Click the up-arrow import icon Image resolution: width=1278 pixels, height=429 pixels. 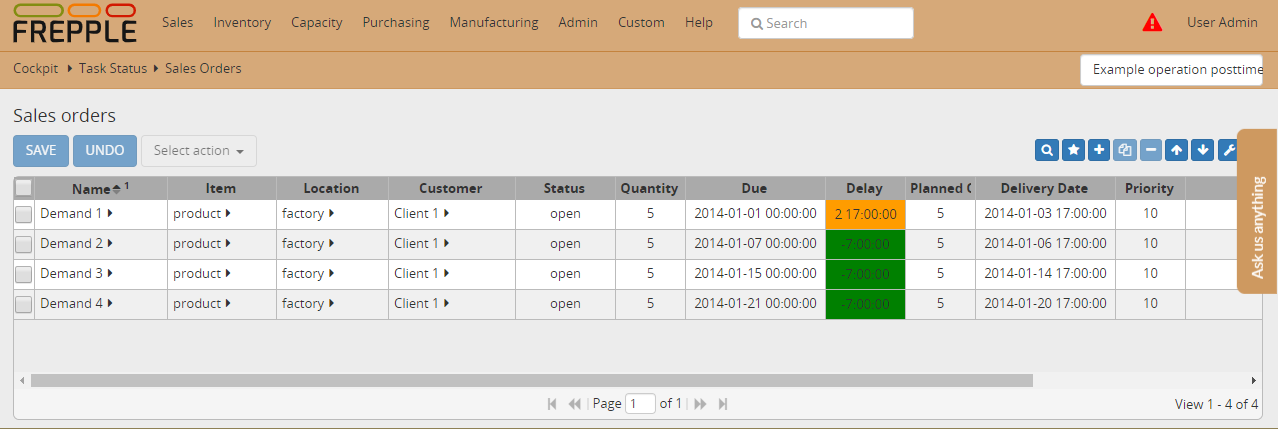click(1177, 150)
